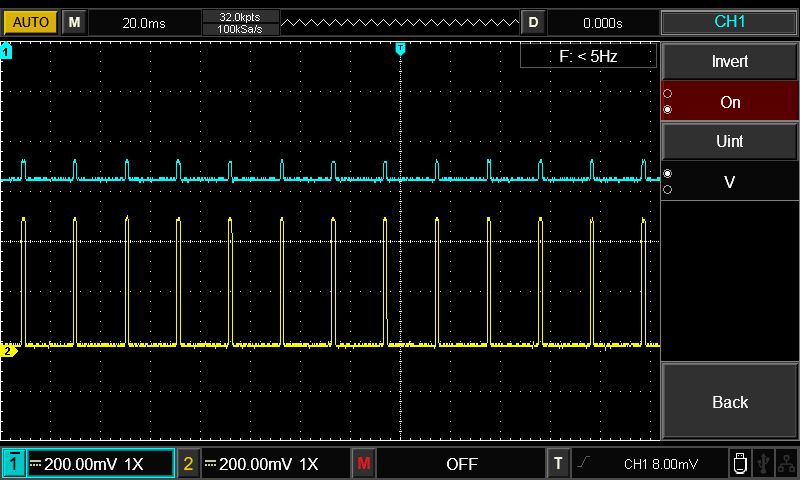Click the red M math icon
The width and height of the screenshot is (800, 480).
coord(364,464)
